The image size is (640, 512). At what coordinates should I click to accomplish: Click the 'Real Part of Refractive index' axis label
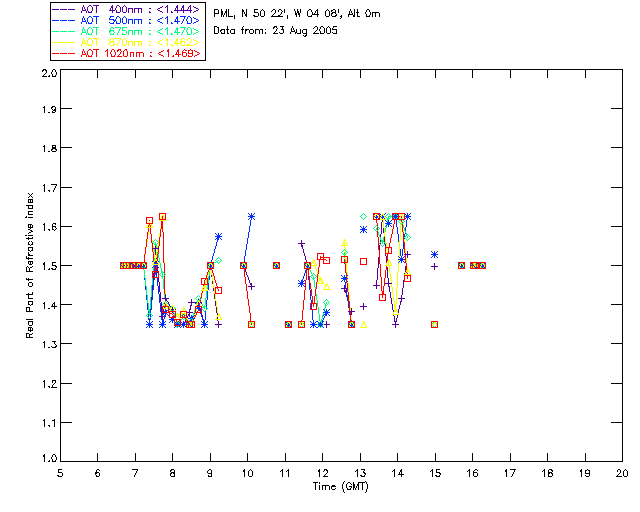[29, 265]
